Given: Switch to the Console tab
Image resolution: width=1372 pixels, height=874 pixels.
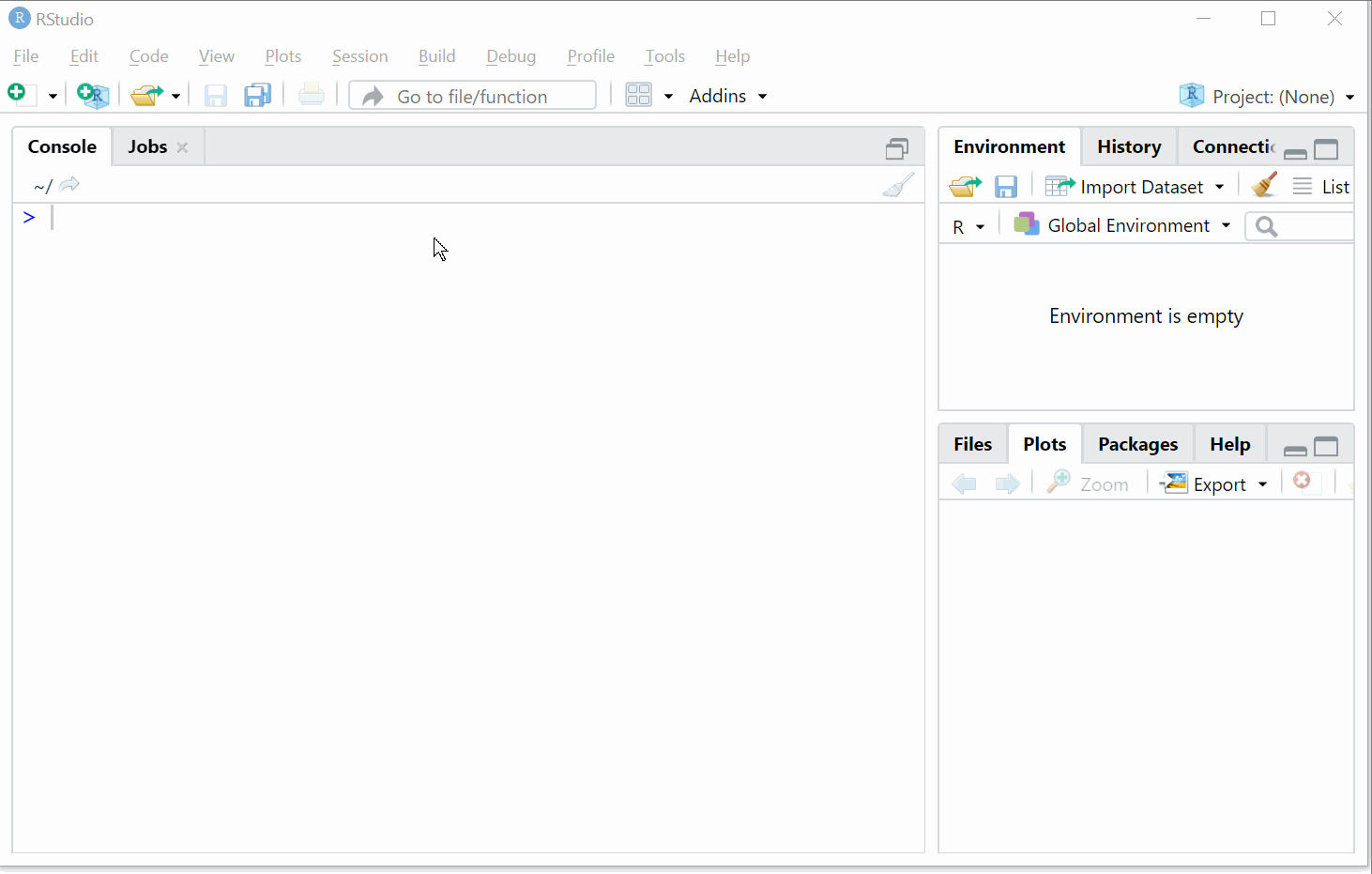Looking at the screenshot, I should click(62, 146).
